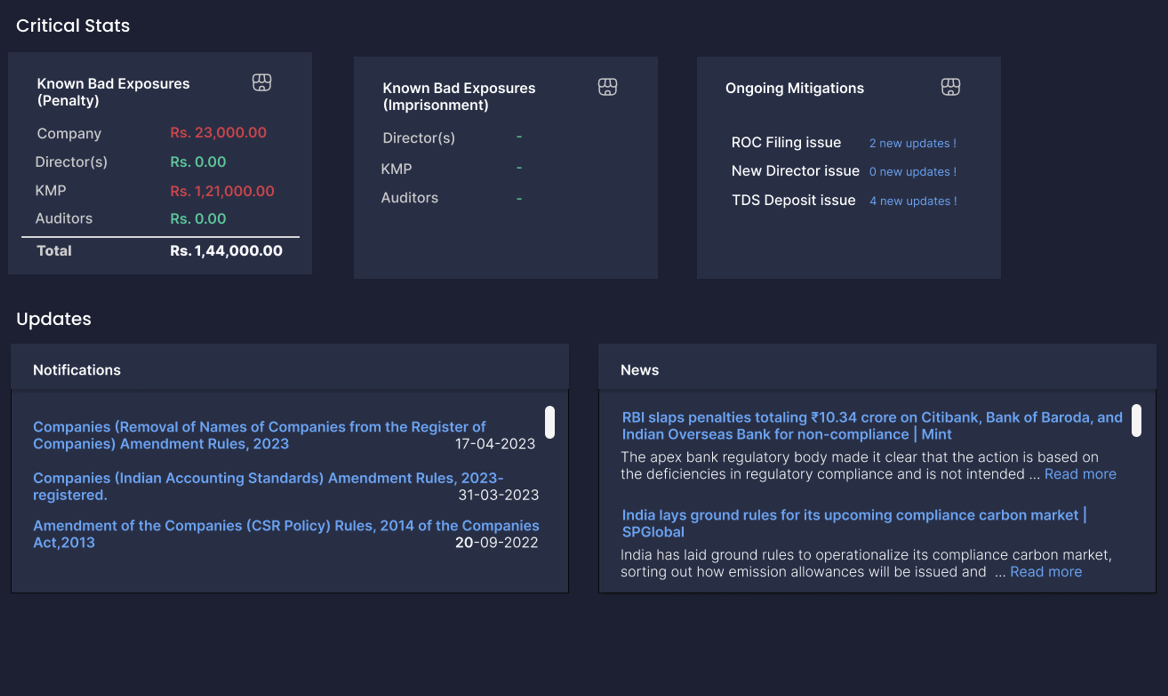
Task: View TDS Deposit issue 4 new updates
Action: click(x=912, y=201)
